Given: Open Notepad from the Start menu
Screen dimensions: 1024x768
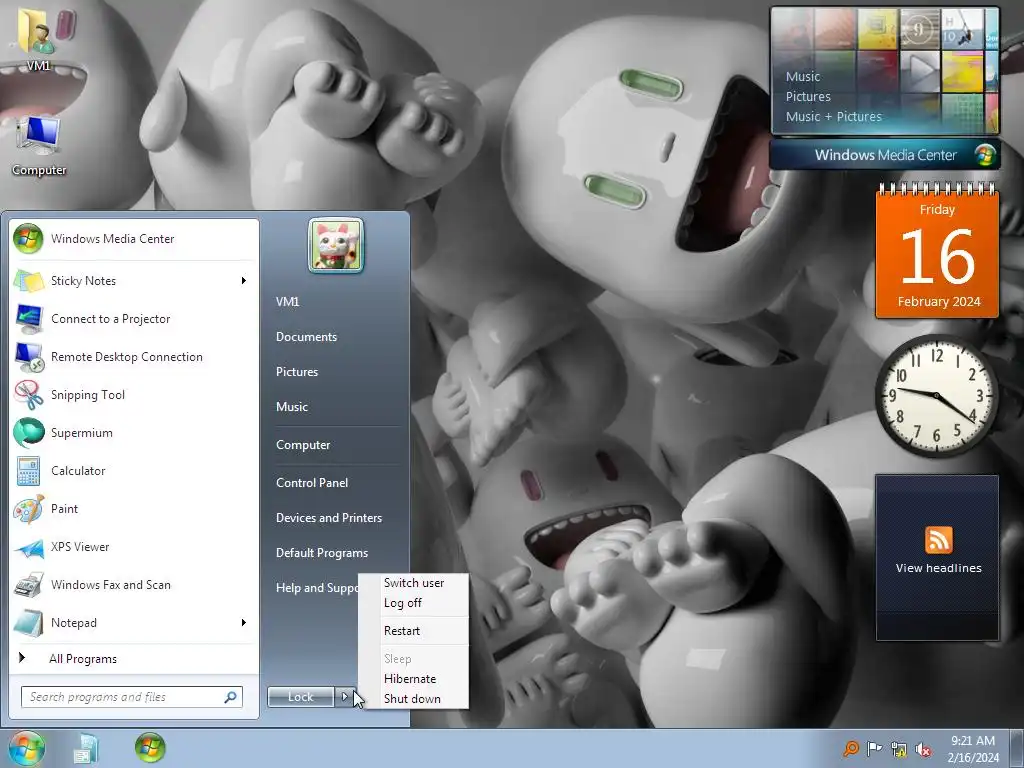Looking at the screenshot, I should pos(134,622).
